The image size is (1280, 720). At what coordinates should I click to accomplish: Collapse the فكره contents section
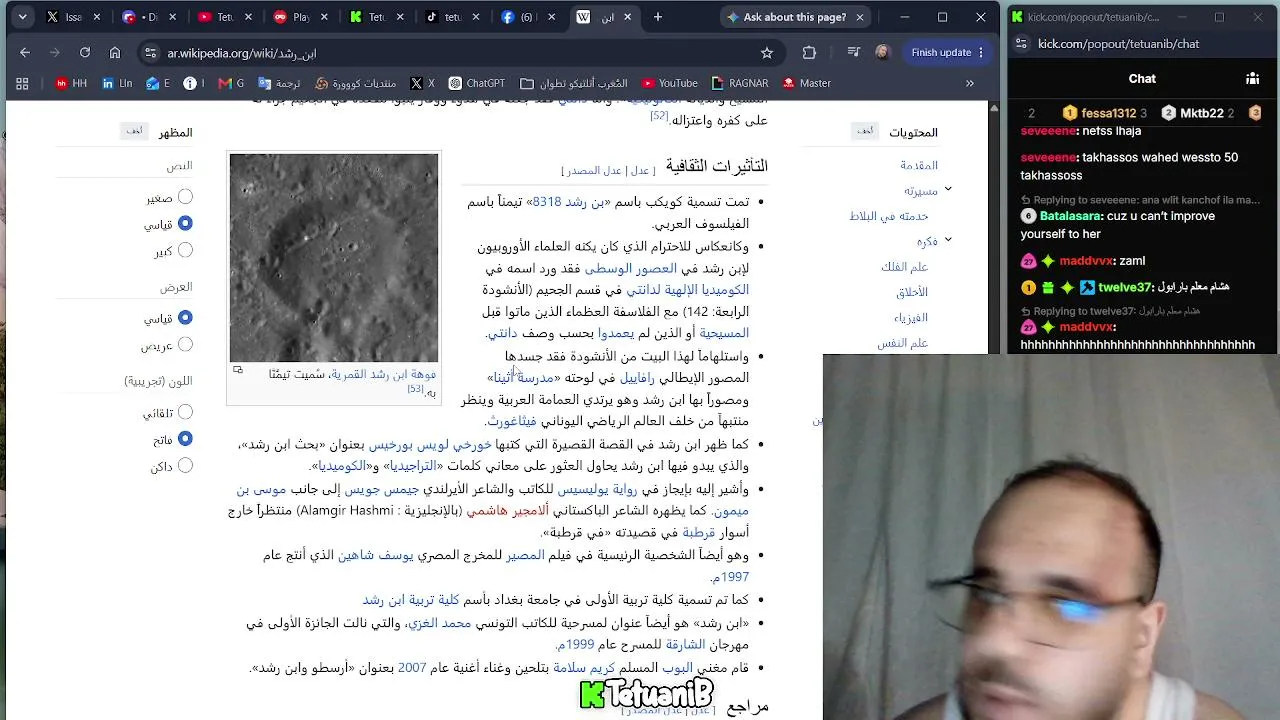tap(948, 240)
